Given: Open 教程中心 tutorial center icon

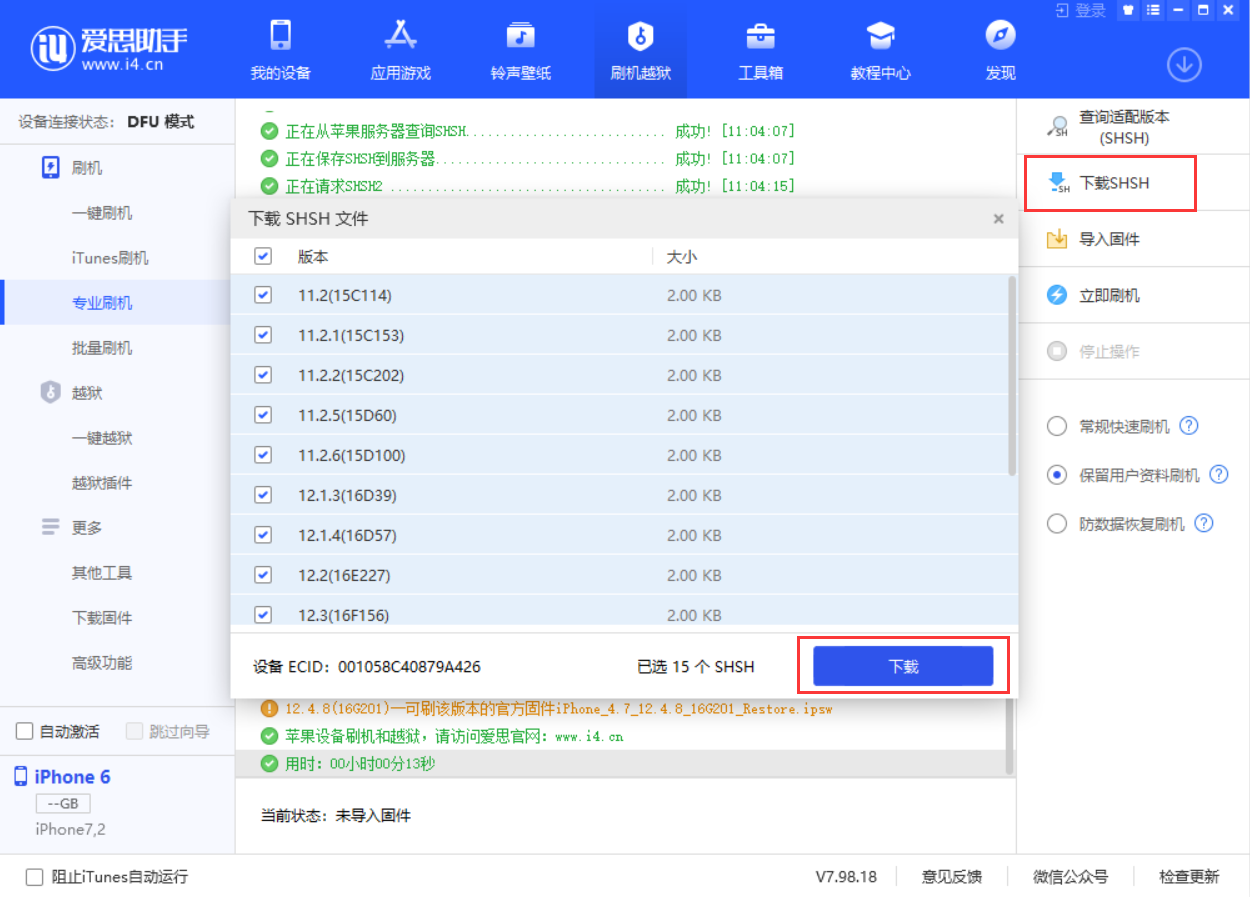Looking at the screenshot, I should point(880,36).
